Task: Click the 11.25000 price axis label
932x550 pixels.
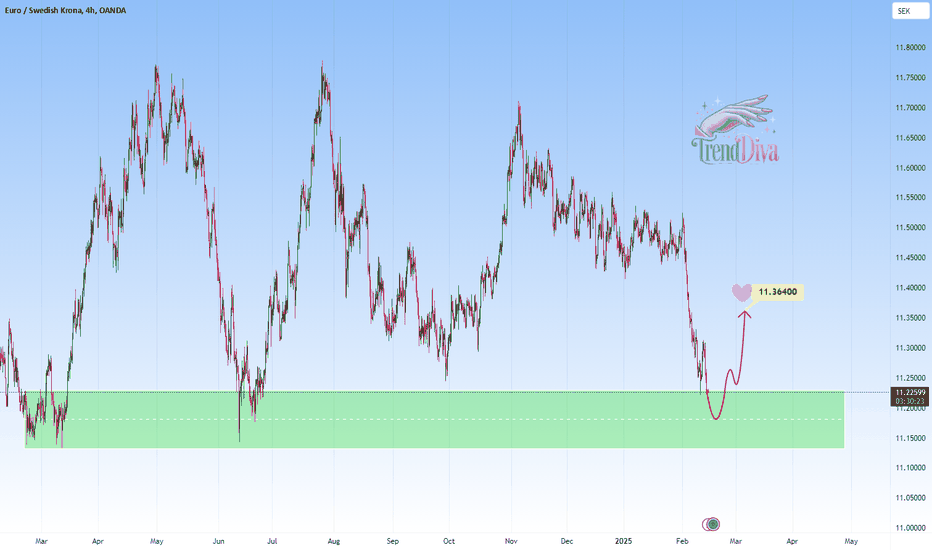Action: click(911, 378)
